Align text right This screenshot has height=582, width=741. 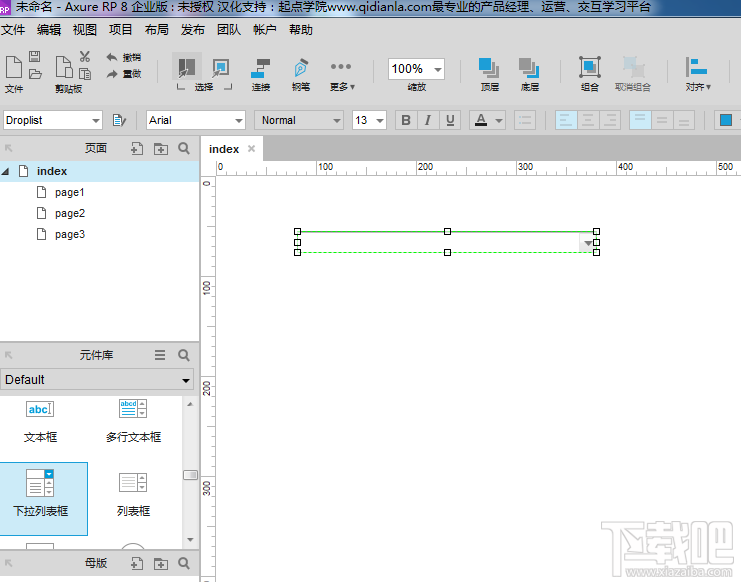(x=610, y=120)
